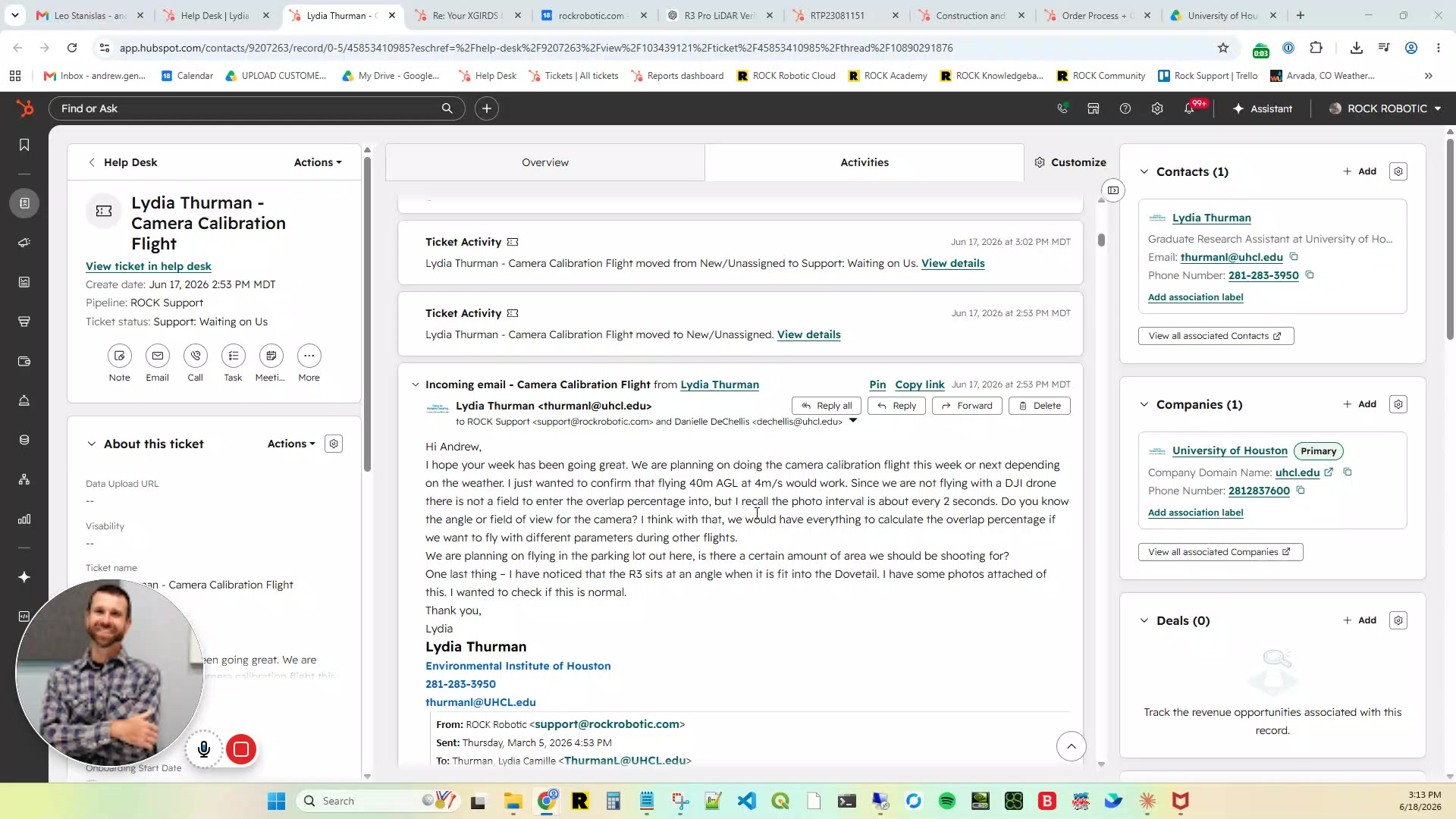Switch to the Activities tab
The height and width of the screenshot is (819, 1456).
[x=864, y=162]
